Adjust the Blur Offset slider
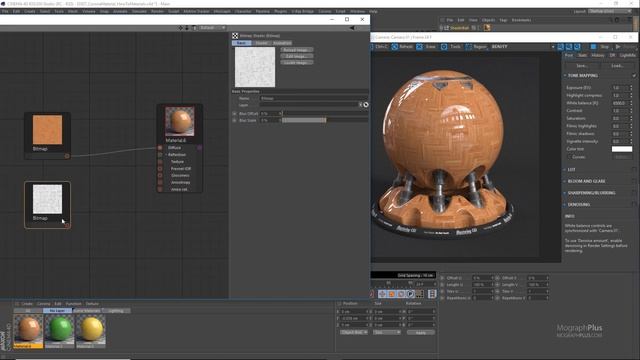 (x=325, y=113)
